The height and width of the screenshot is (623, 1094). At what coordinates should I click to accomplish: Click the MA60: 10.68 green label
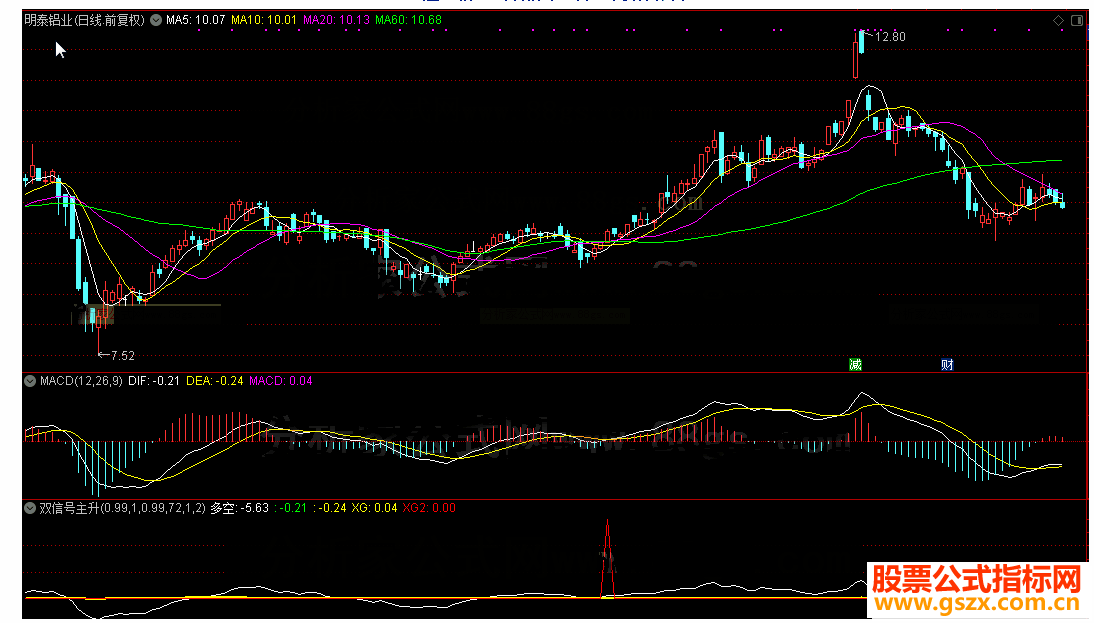408,20
